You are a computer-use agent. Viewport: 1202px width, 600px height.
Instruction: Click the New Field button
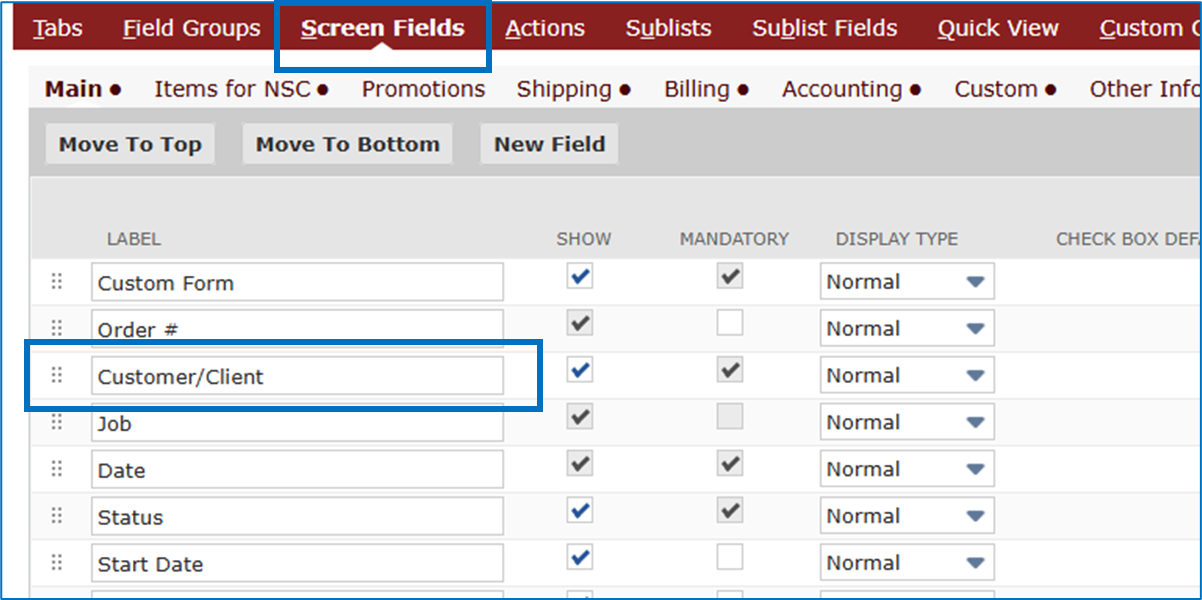pyautogui.click(x=549, y=144)
